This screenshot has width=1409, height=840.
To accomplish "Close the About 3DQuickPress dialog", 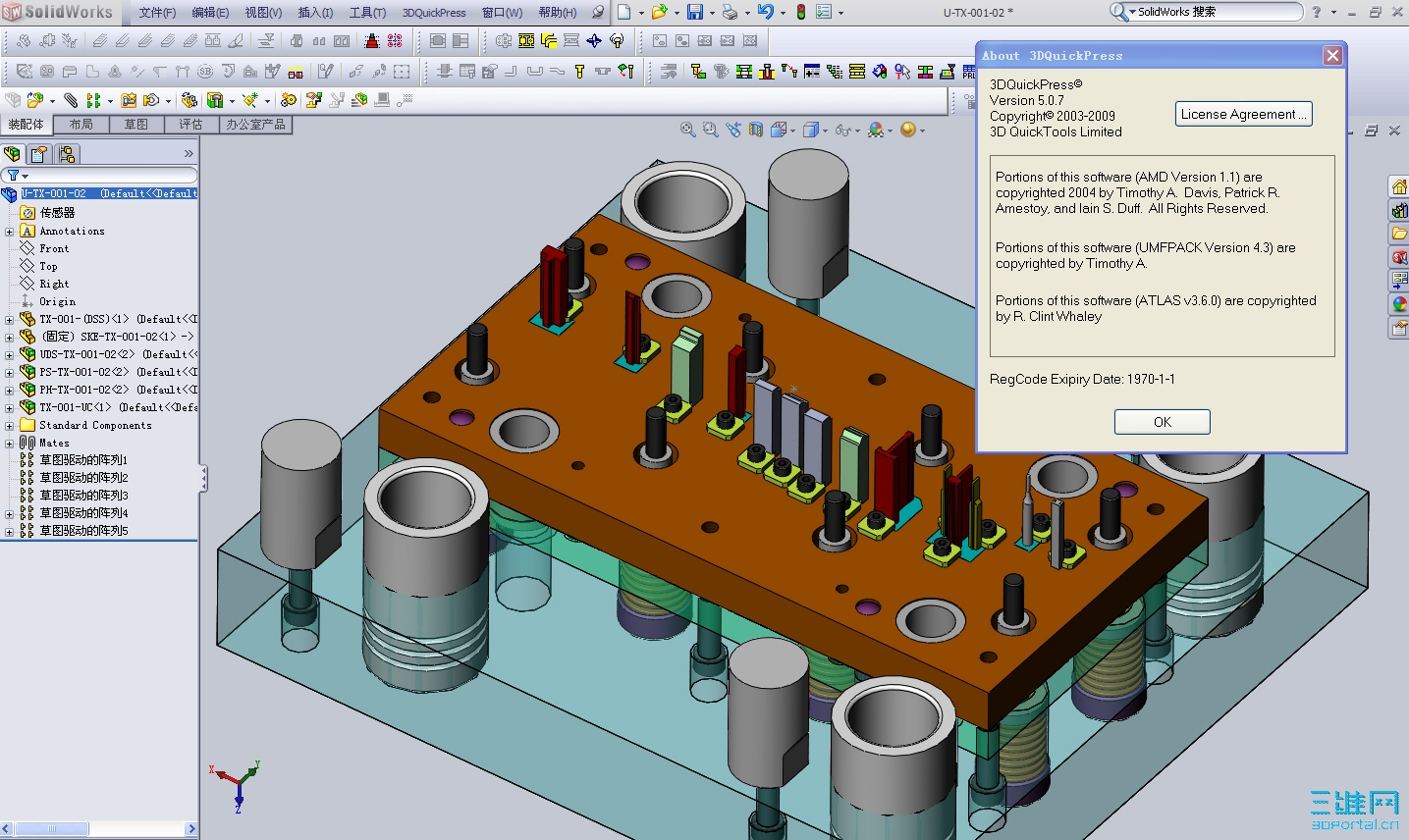I will 1332,56.
